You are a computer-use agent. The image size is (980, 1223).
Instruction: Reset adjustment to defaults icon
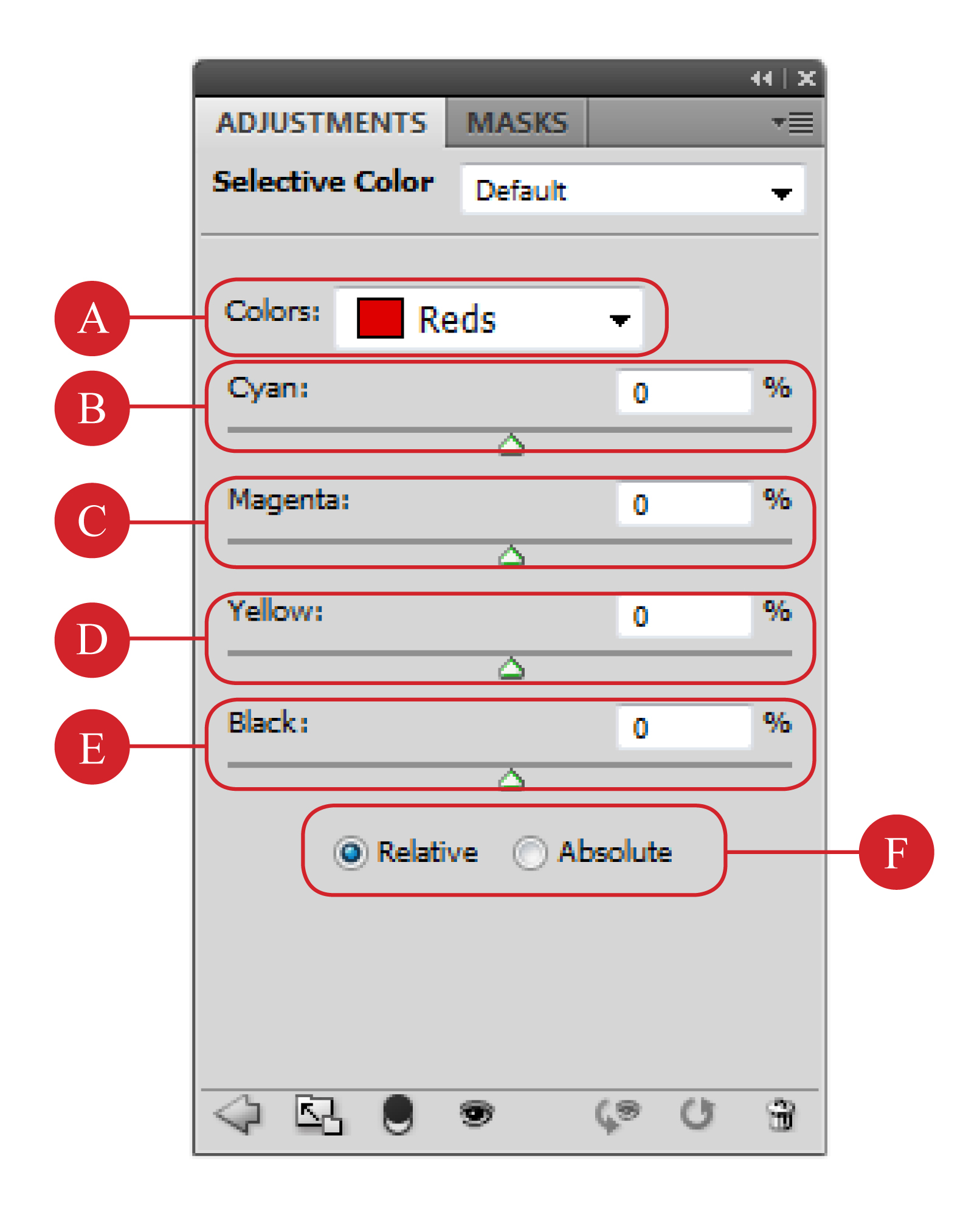tap(697, 1115)
